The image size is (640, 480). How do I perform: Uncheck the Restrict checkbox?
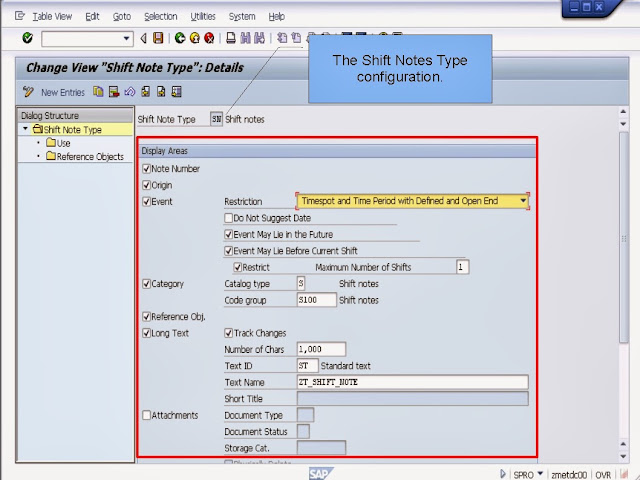(238, 267)
